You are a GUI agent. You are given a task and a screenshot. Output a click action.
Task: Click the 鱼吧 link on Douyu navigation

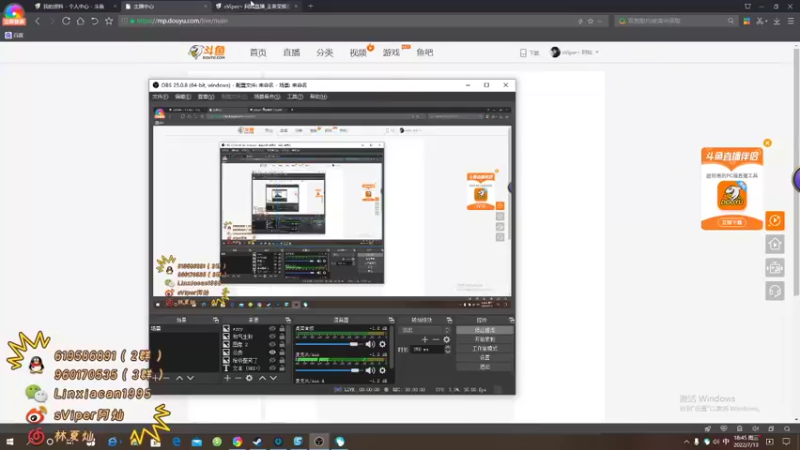point(424,52)
